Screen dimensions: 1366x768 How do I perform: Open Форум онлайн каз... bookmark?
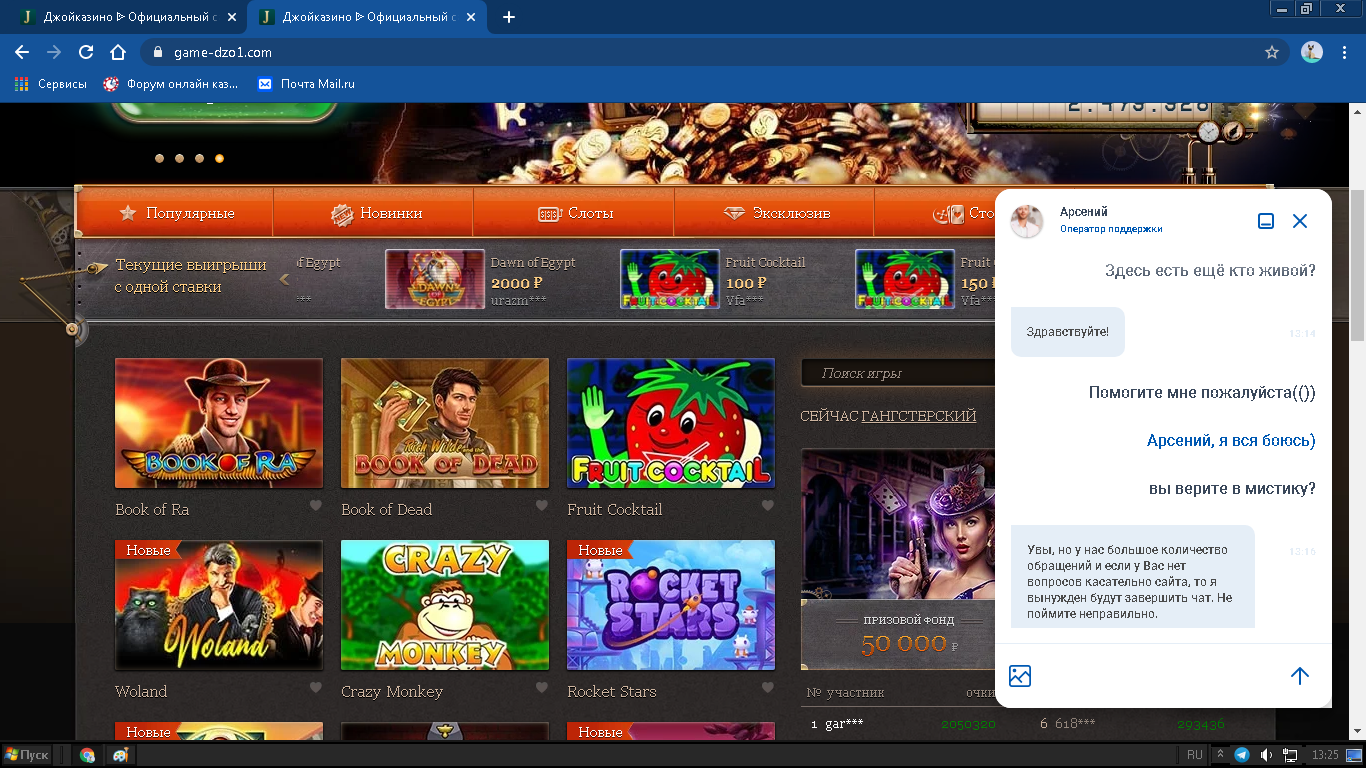(x=171, y=84)
